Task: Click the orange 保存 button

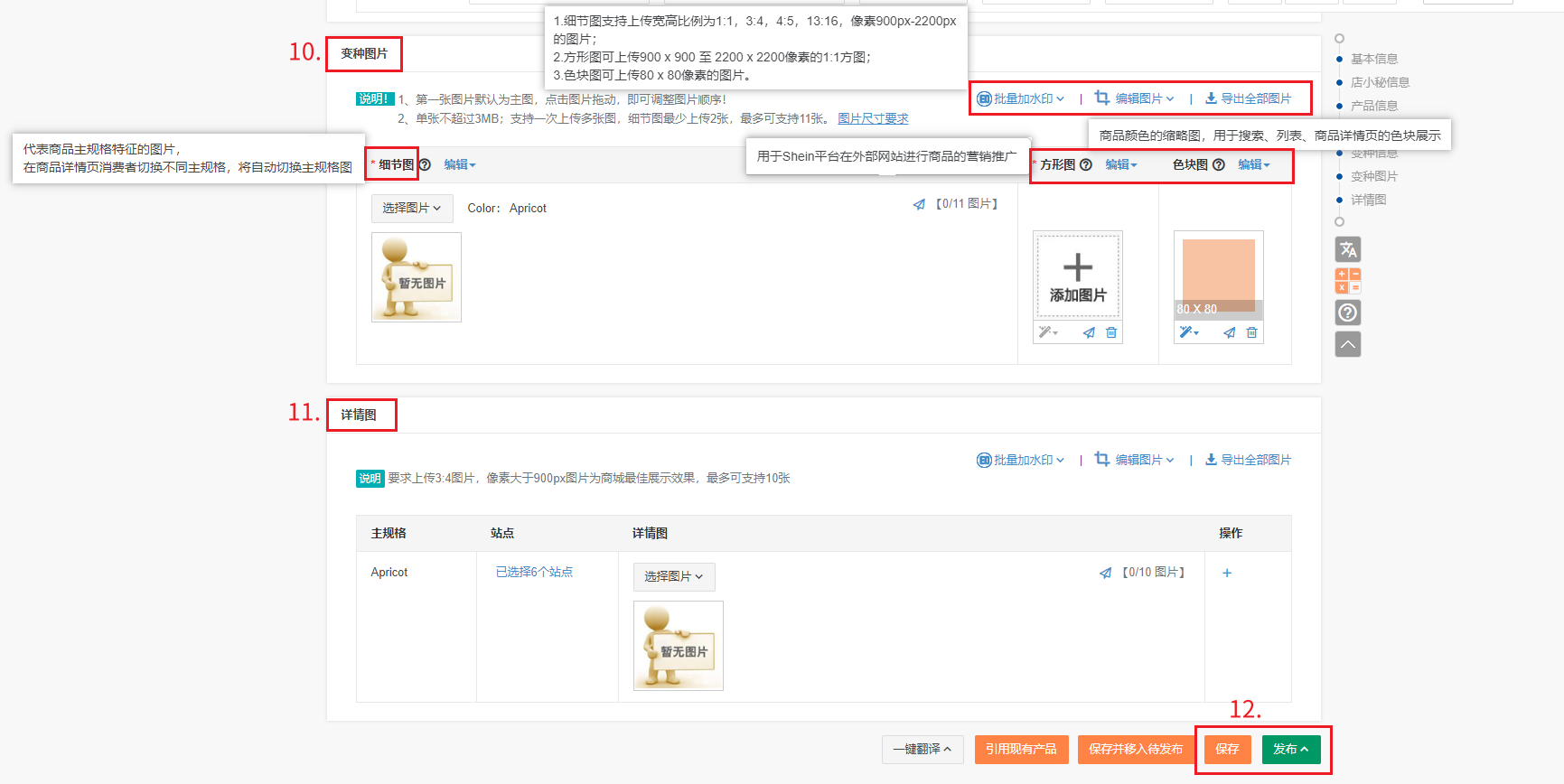Action: [x=1227, y=749]
